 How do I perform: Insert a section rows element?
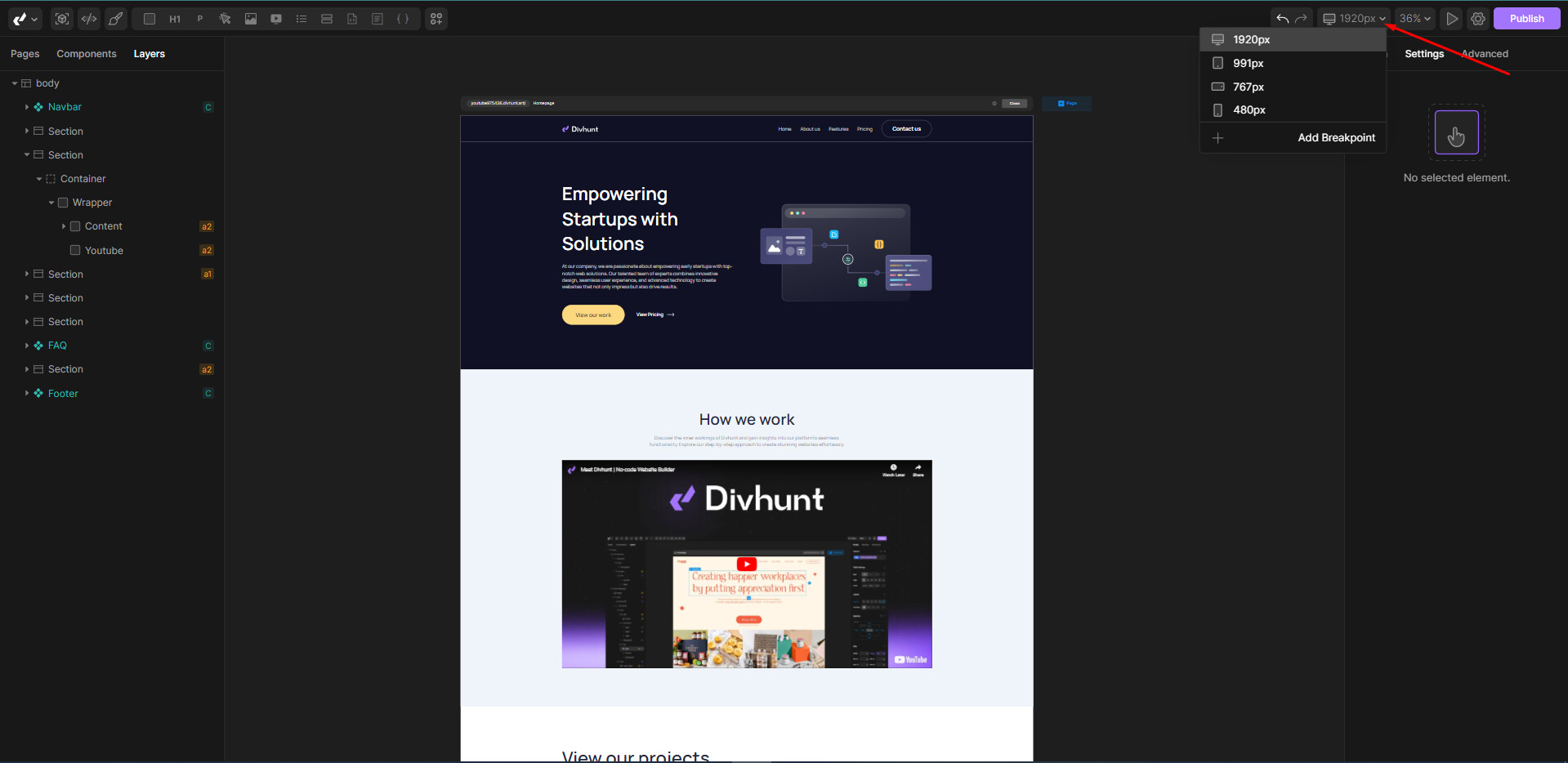(327, 19)
